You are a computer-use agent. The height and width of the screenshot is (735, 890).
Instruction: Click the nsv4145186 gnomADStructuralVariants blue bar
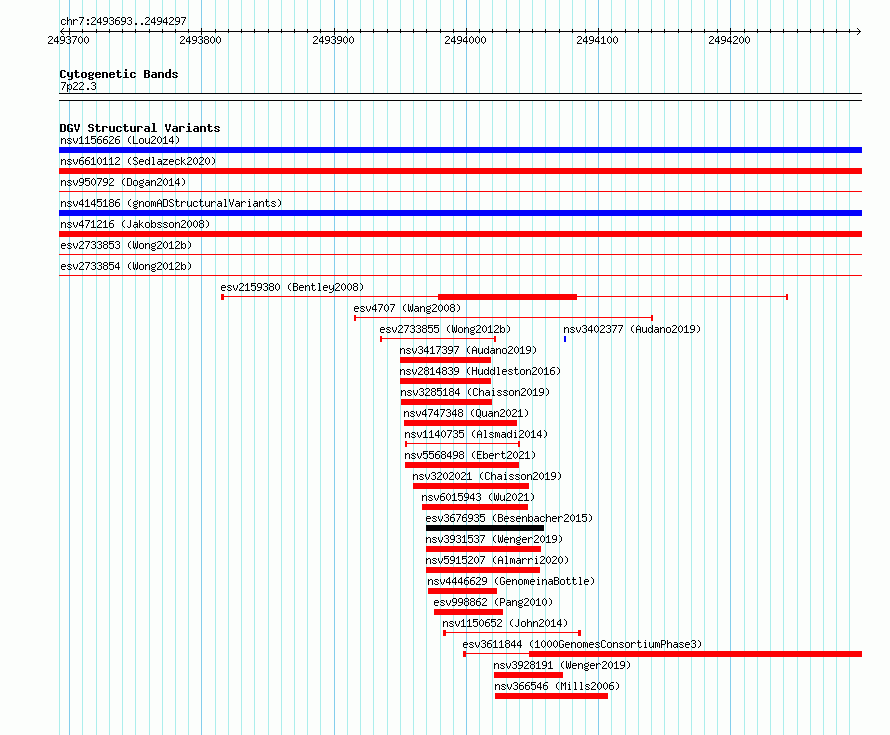click(x=460, y=213)
